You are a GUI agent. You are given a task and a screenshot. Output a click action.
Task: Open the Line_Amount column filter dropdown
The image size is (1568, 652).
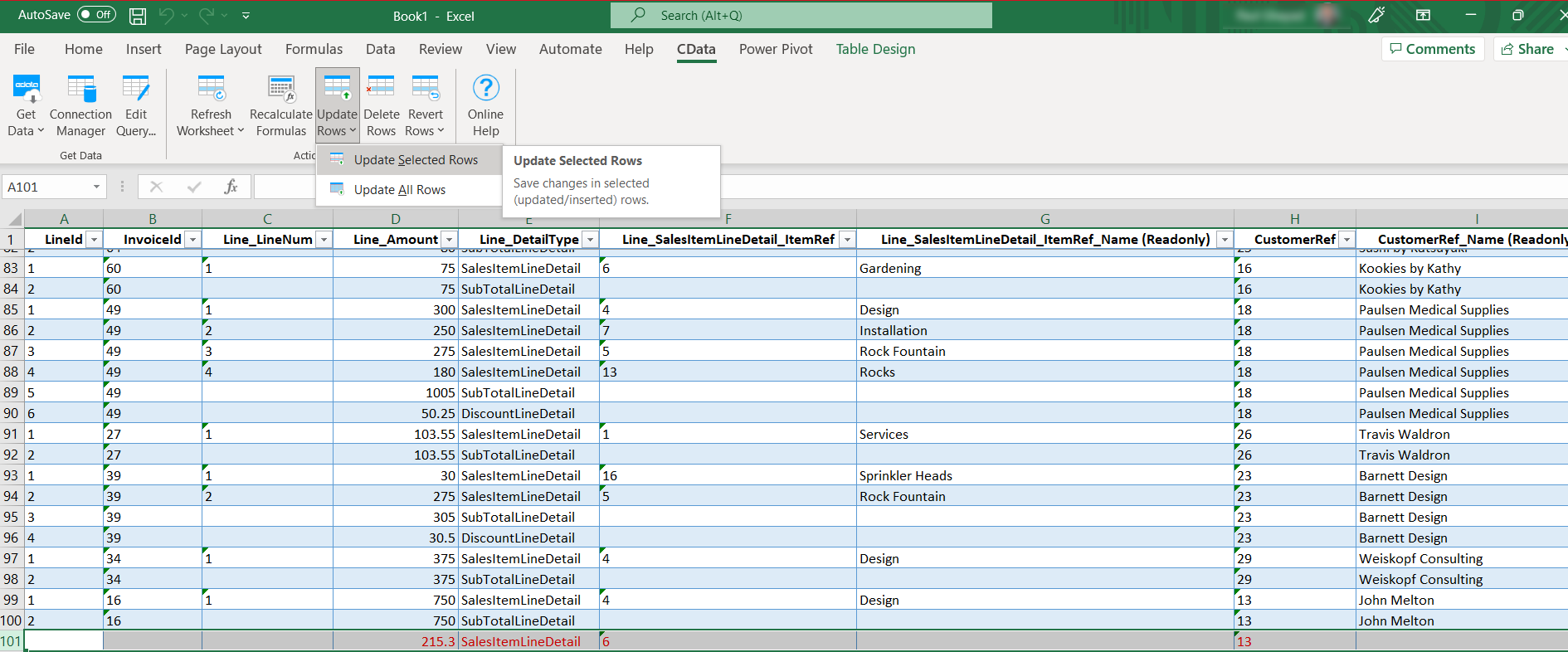(x=449, y=240)
